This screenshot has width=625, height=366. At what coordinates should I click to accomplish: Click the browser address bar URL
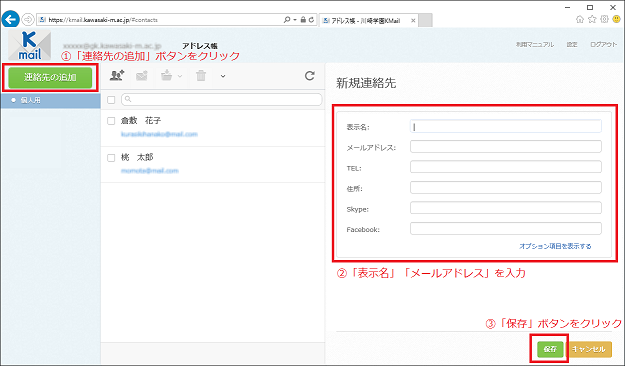(x=103, y=20)
